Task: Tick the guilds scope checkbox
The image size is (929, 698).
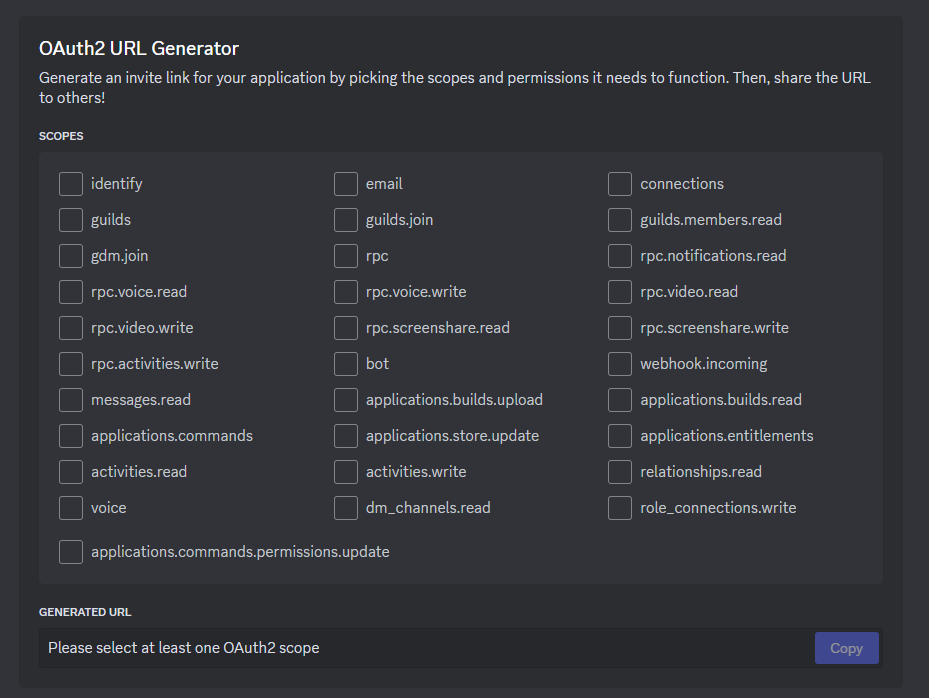Action: point(71,220)
